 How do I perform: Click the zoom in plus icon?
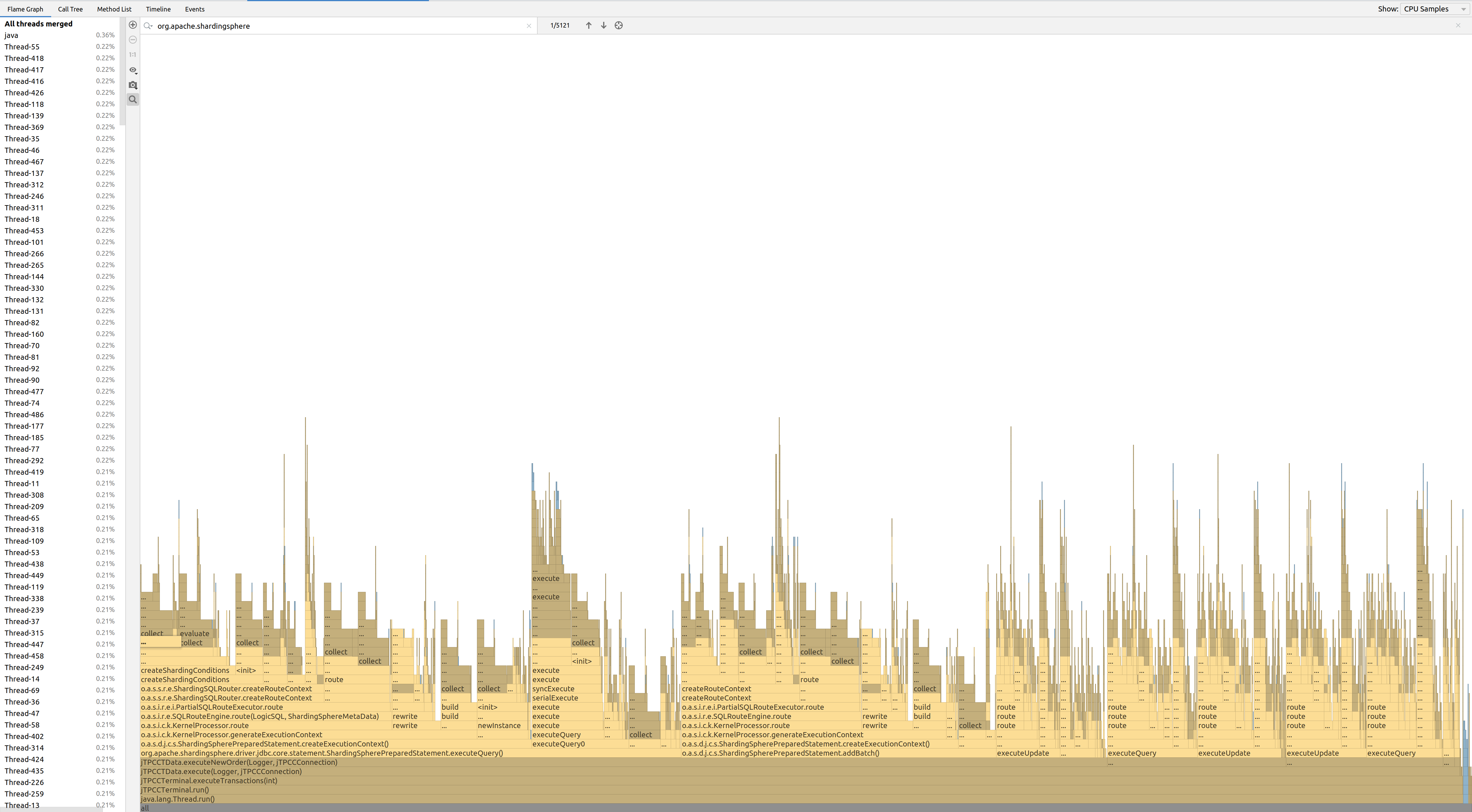click(x=133, y=25)
